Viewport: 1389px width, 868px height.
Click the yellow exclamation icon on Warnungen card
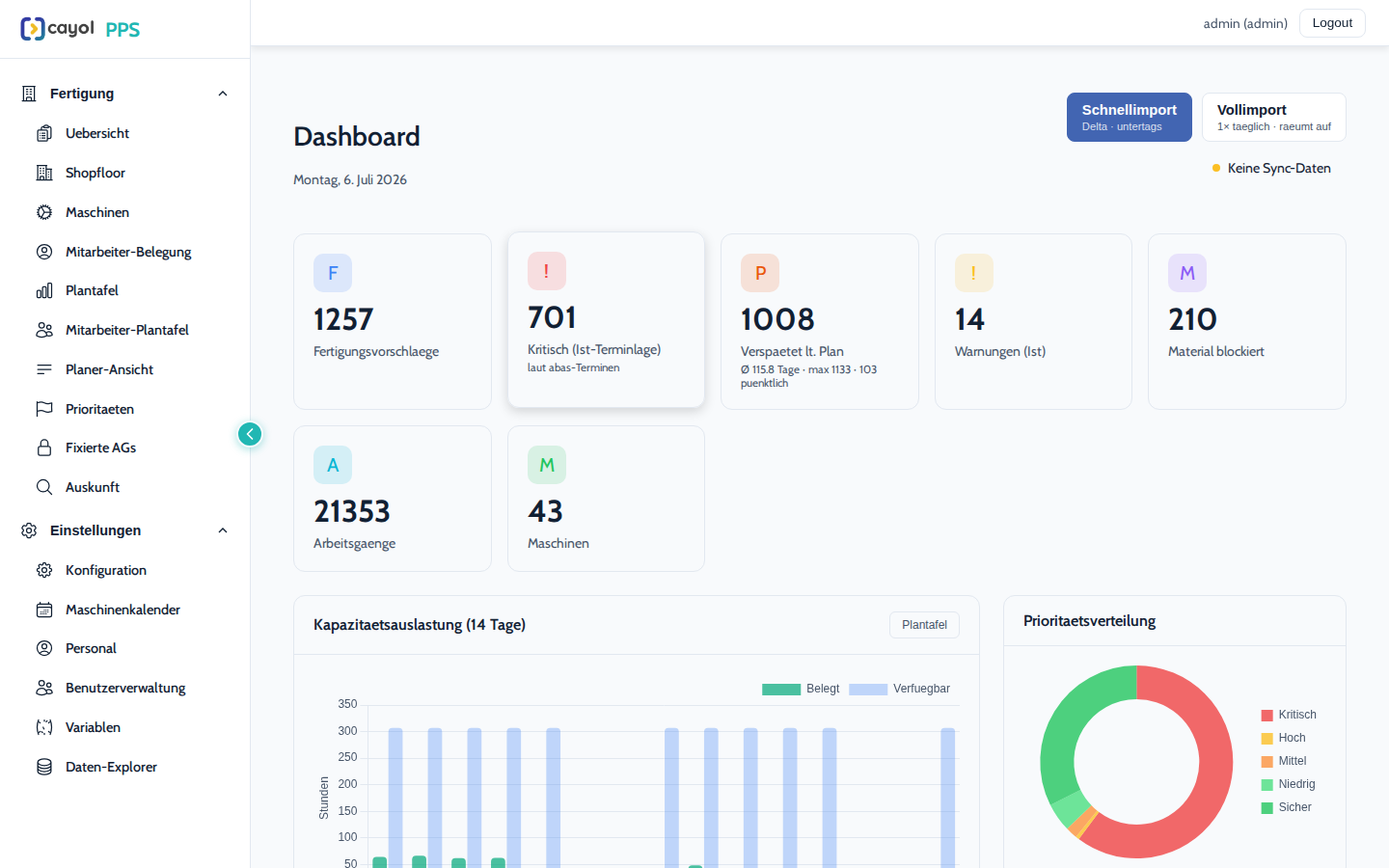point(973,273)
